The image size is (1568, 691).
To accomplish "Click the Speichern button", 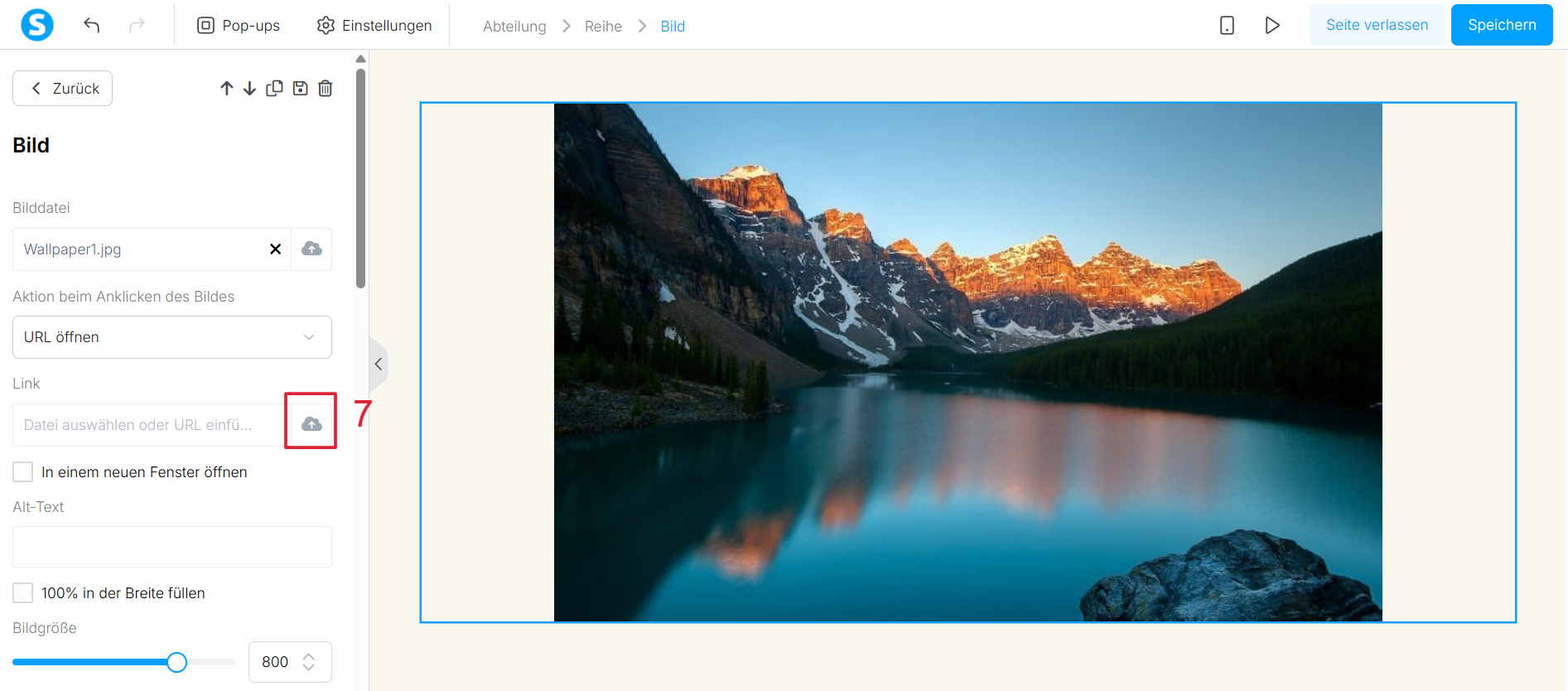I will point(1502,25).
